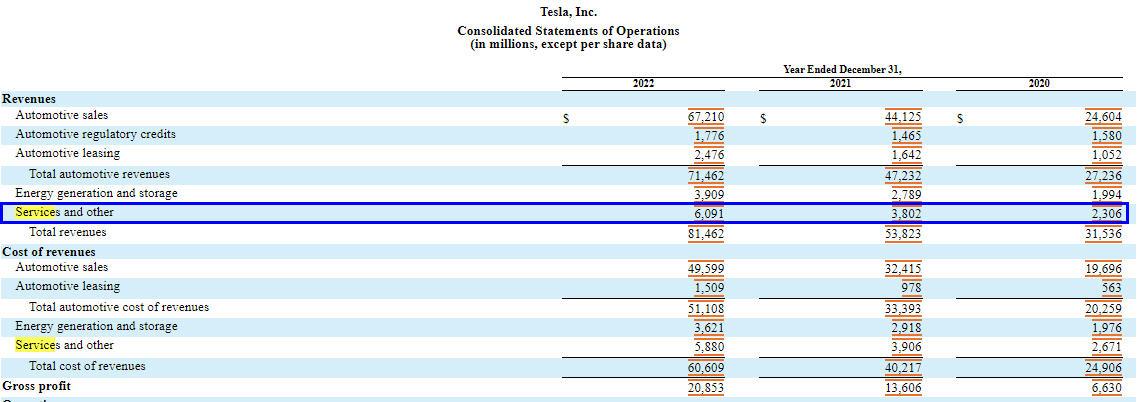The image size is (1143, 402).
Task: Click the 2,476 automotive leasing value
Action: 709,155
